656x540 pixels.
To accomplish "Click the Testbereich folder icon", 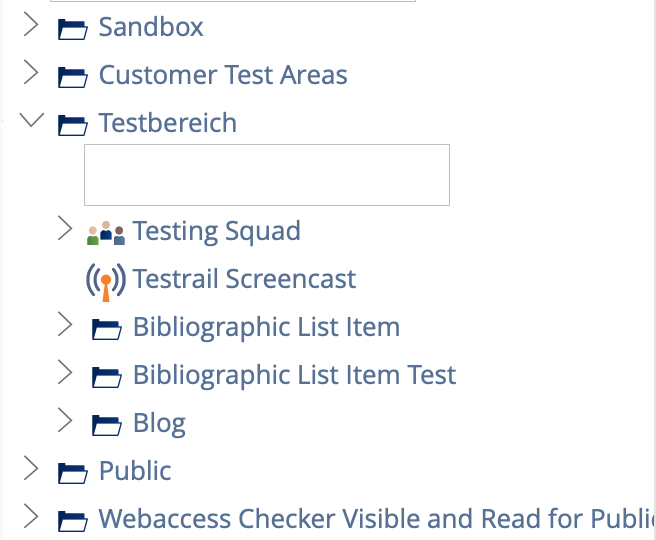I will [73, 124].
